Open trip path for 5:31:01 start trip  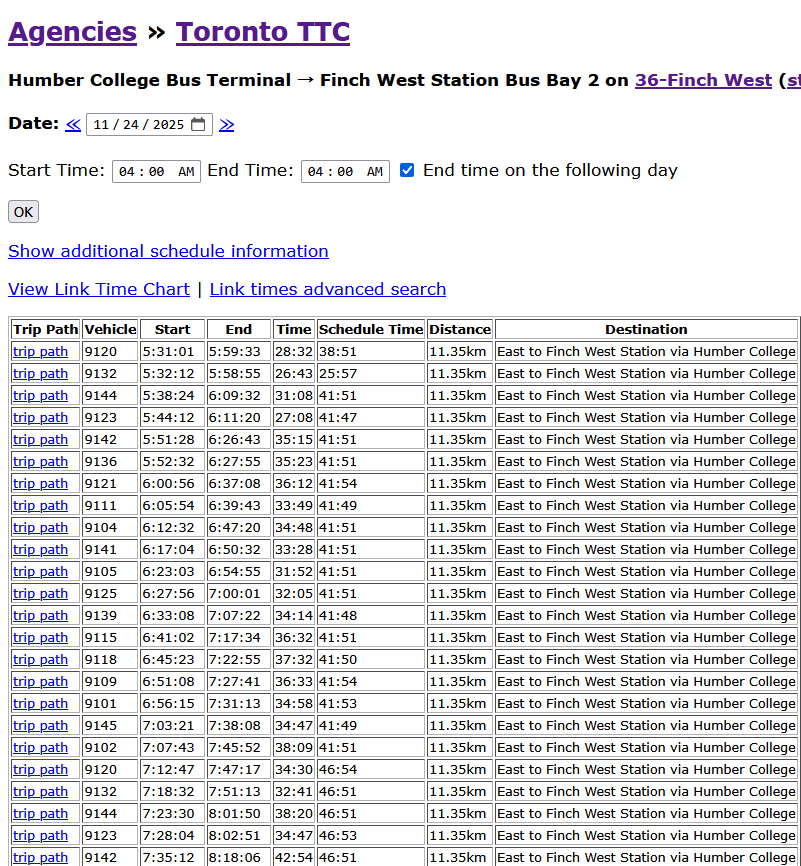[x=40, y=352]
